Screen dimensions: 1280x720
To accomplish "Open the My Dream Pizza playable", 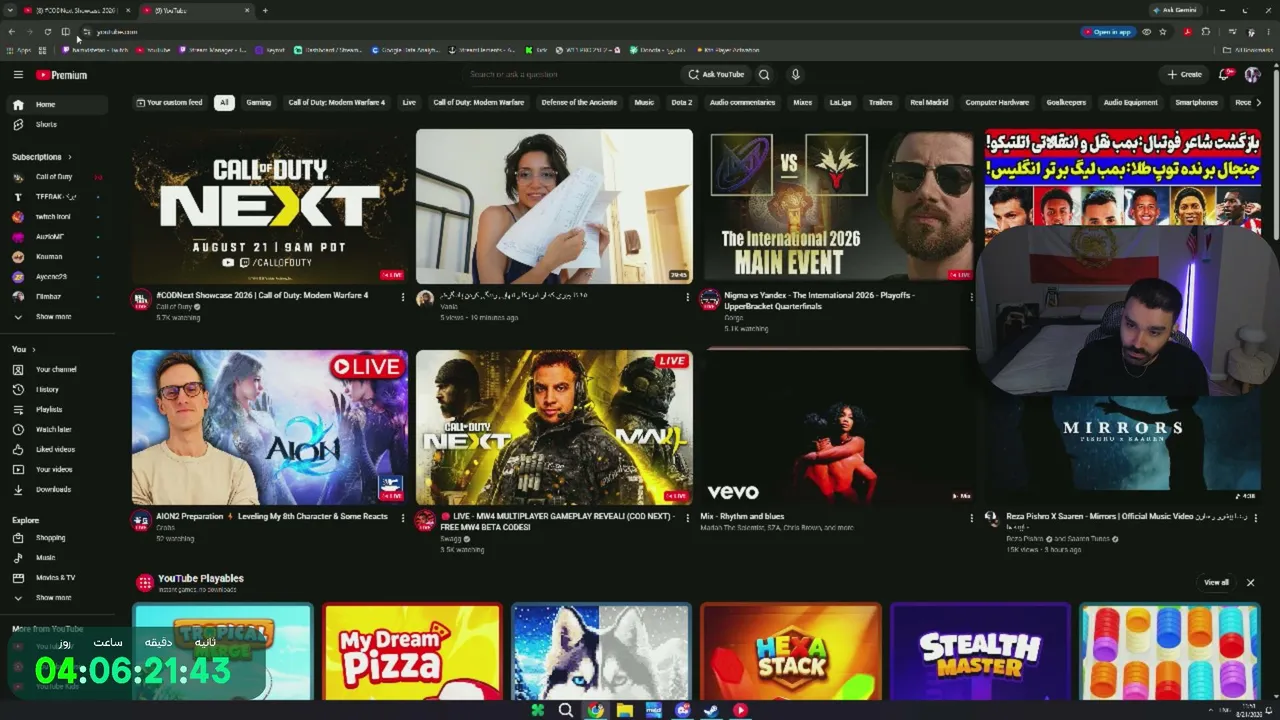I will (x=412, y=652).
